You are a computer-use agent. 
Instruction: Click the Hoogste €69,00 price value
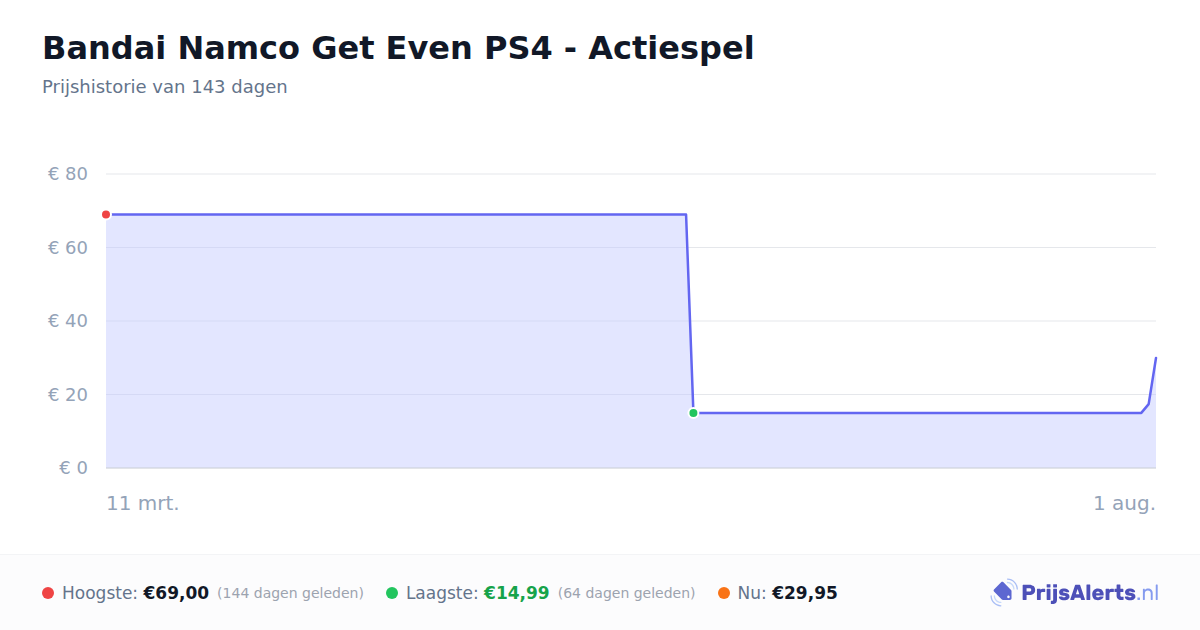click(176, 593)
